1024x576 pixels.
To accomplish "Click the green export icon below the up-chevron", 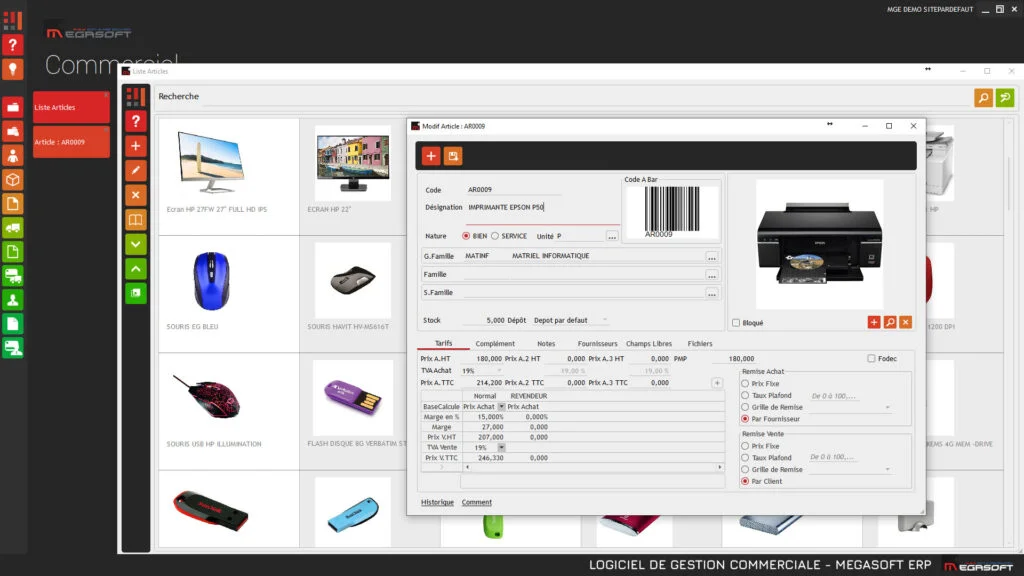I will point(135,293).
